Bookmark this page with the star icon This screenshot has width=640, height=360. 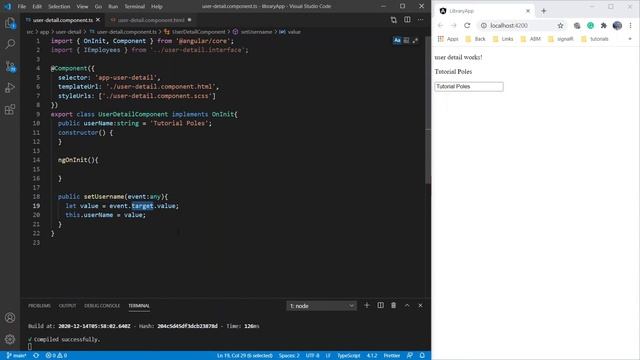pyautogui.click(x=560, y=26)
